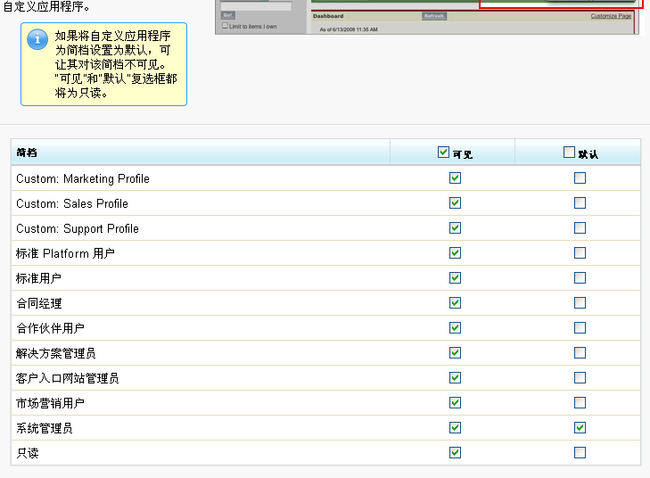
Task: Click the 只读 profile name
Action: 27,453
